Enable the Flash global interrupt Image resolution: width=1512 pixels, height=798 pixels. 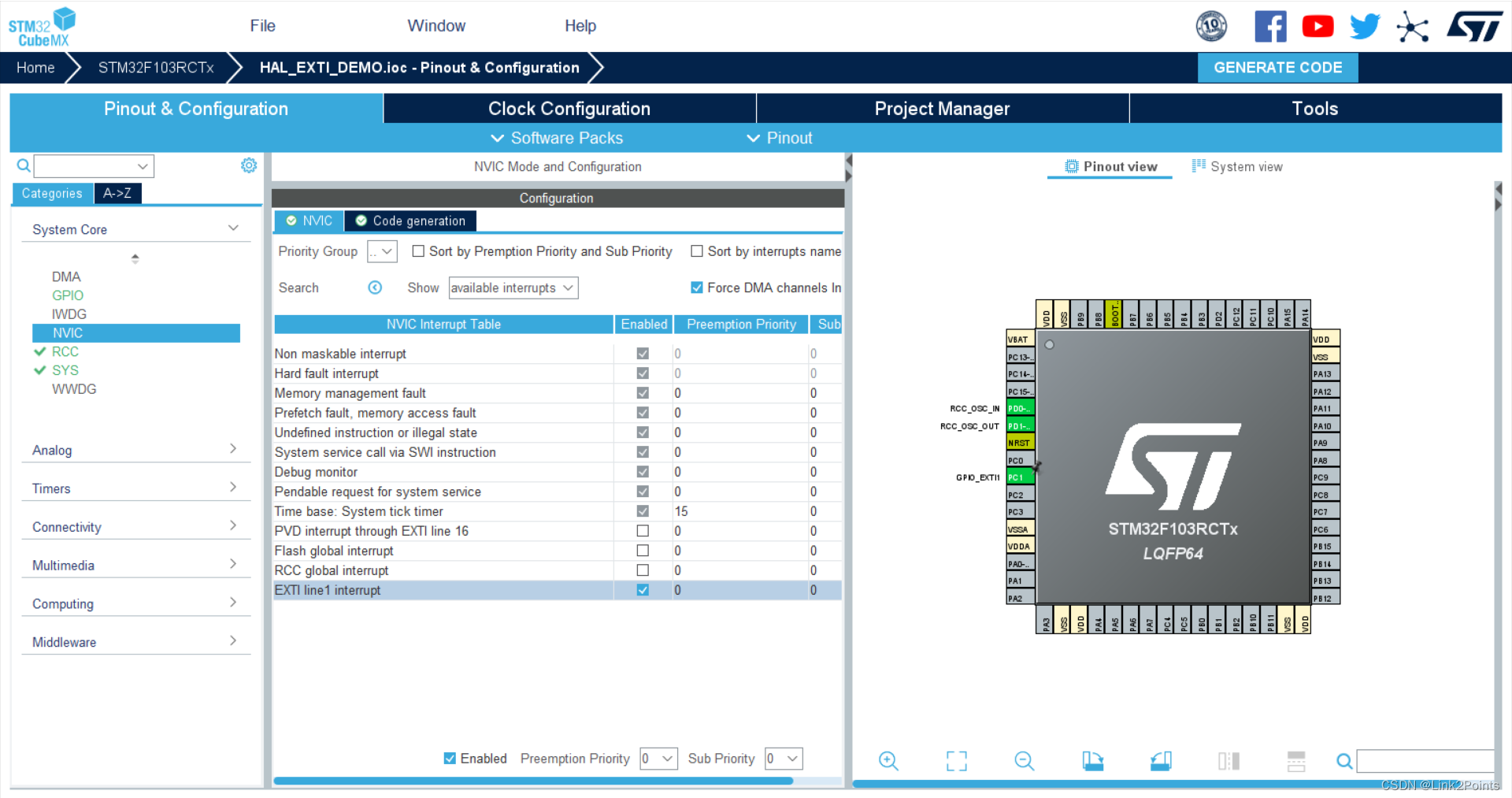coord(643,551)
